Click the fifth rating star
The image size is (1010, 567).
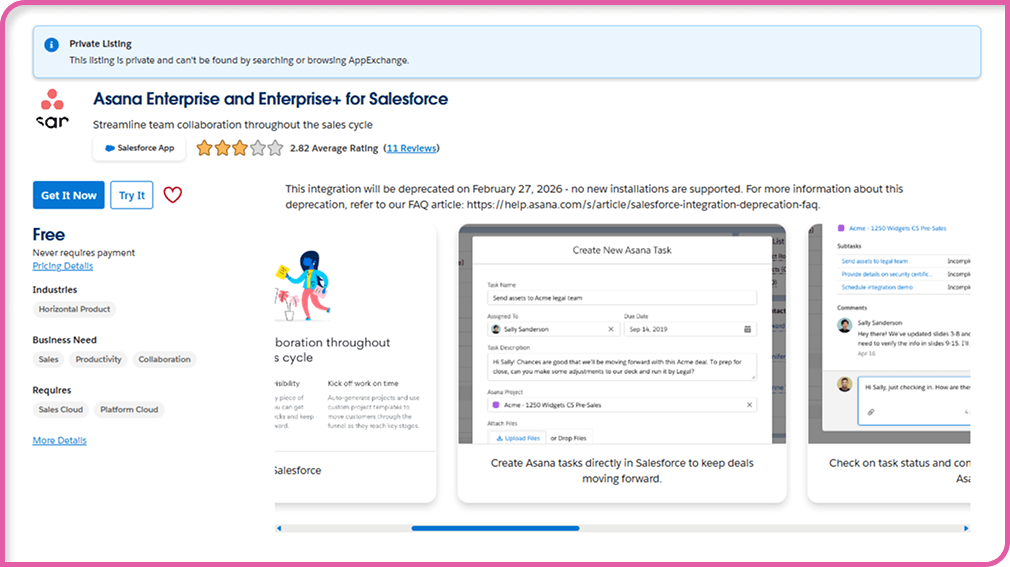click(x=276, y=148)
